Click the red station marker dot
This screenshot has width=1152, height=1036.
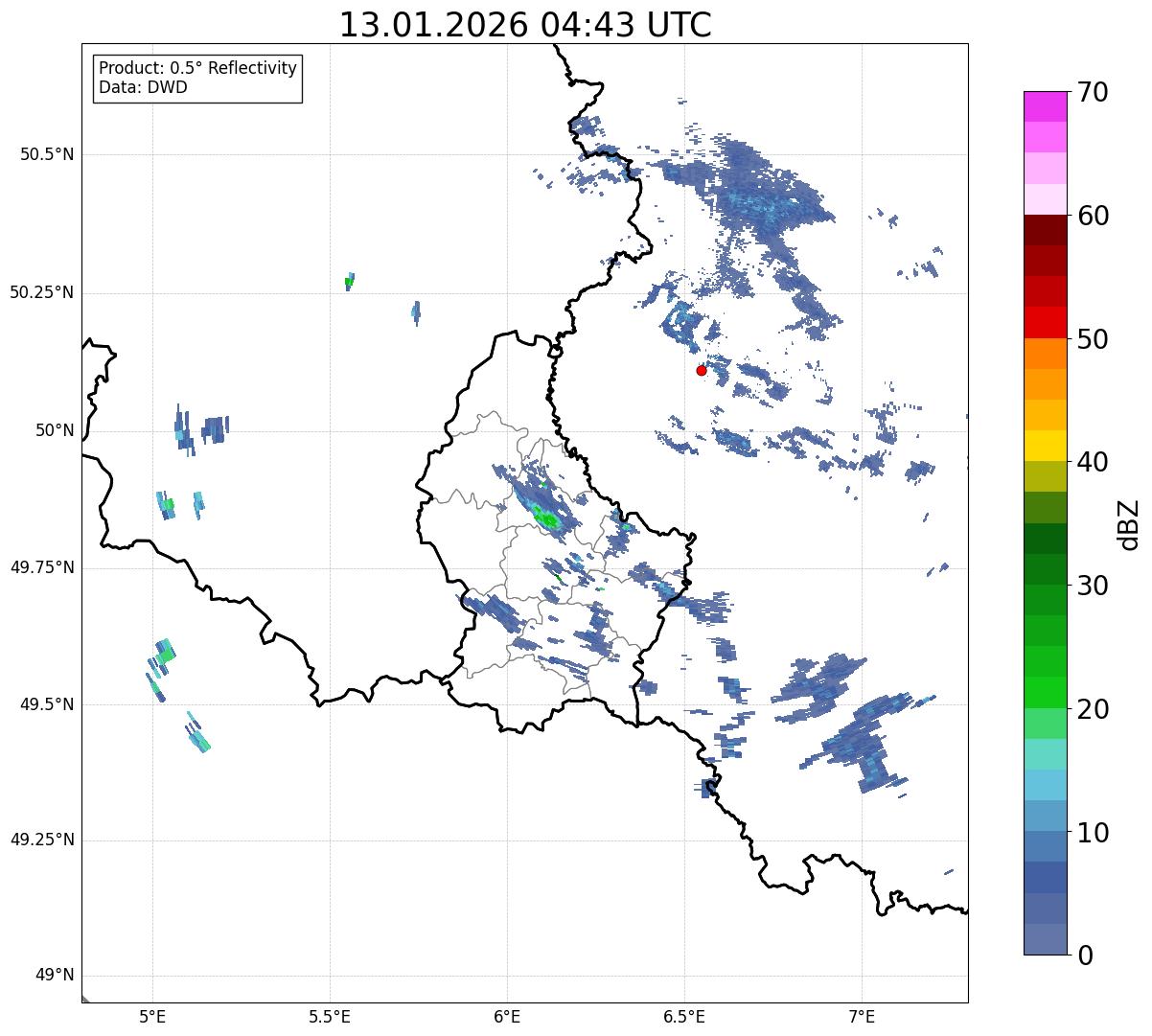(x=702, y=370)
